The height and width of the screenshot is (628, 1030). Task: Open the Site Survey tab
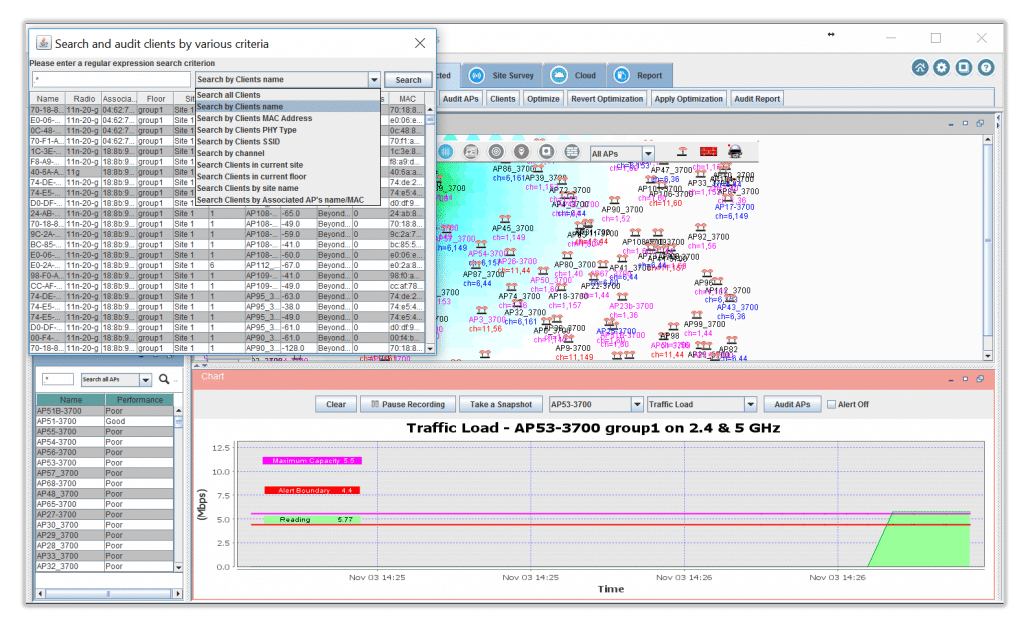tap(502, 76)
